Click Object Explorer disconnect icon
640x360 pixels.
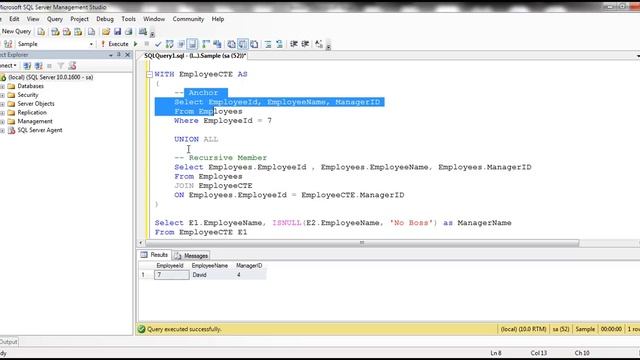coord(38,66)
